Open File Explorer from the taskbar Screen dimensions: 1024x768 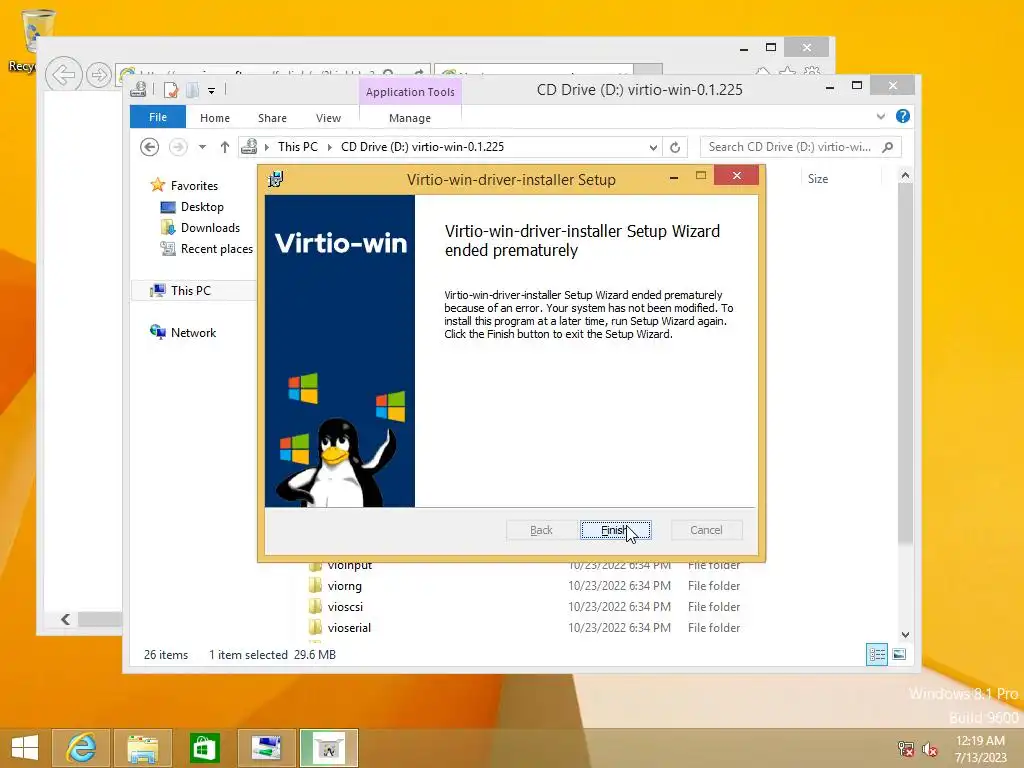point(142,748)
